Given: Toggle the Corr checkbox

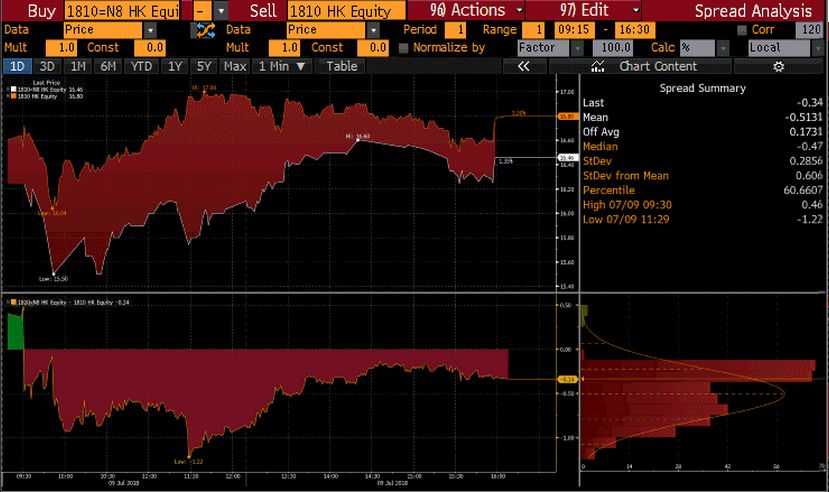Looking at the screenshot, I should [742, 31].
